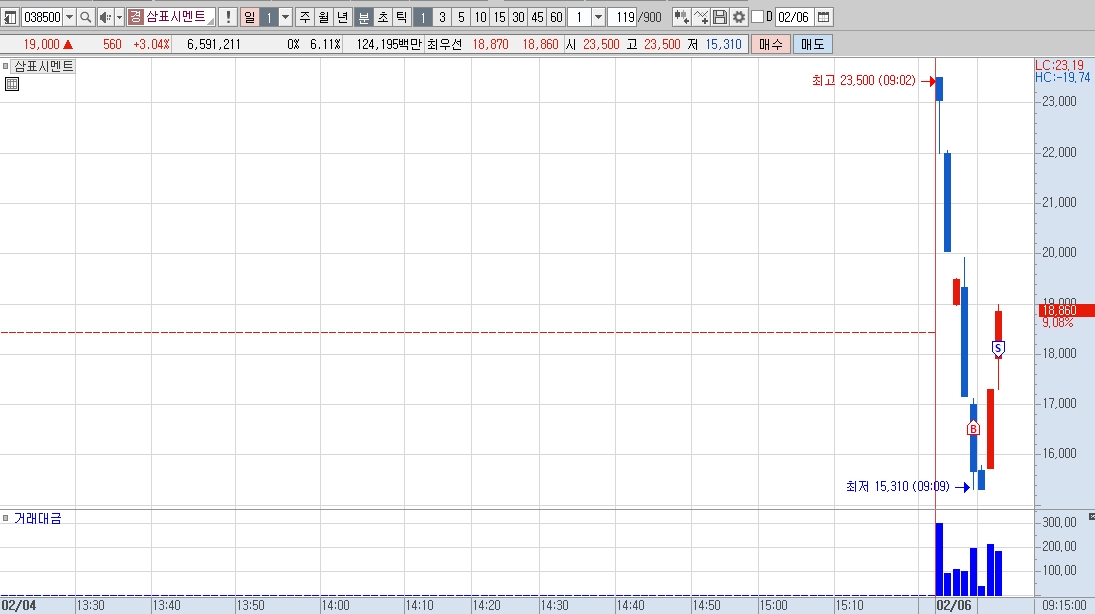Click the small icon at volume panel corner

click(1092, 517)
